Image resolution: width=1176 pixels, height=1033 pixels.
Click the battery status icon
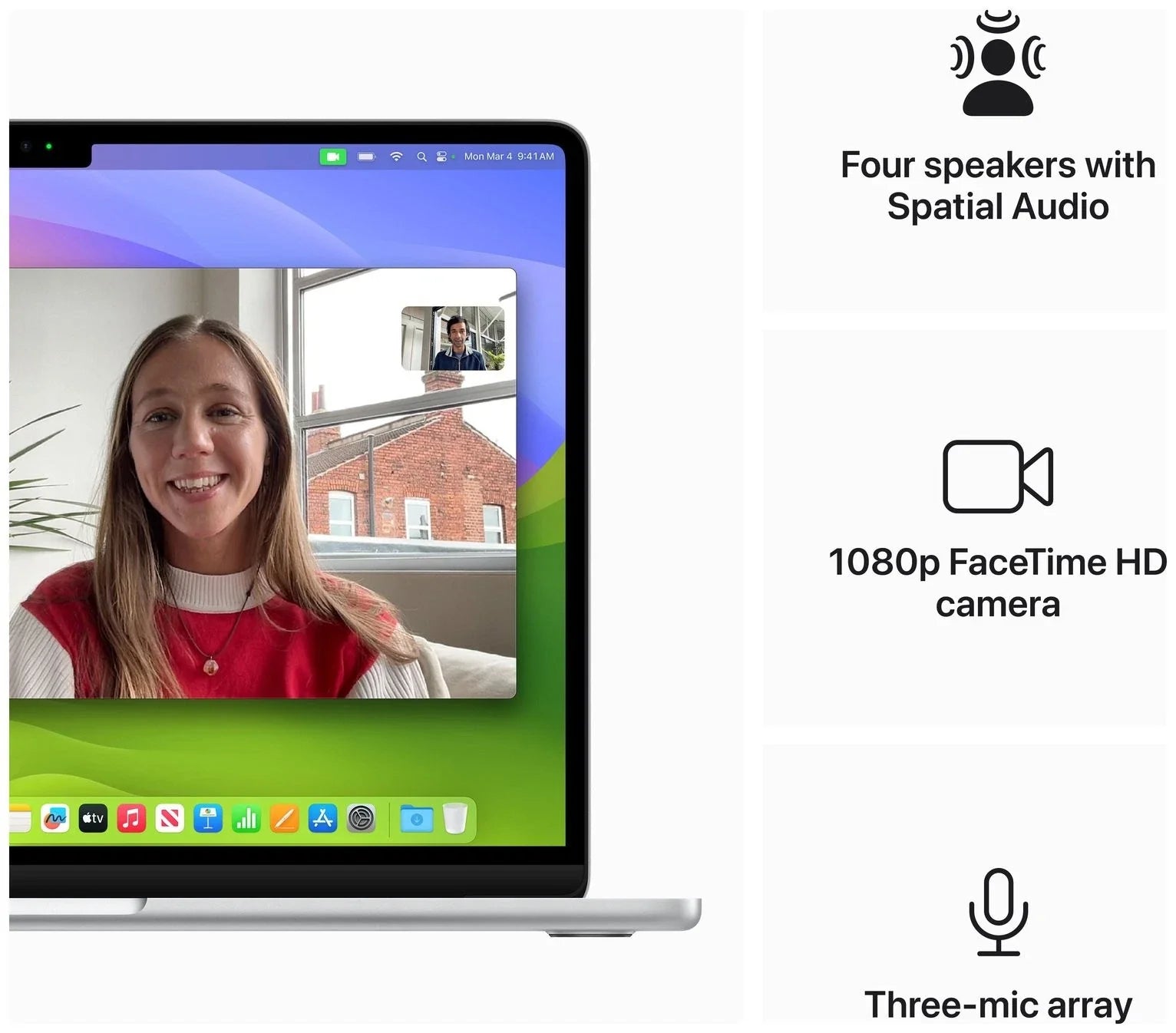click(366, 157)
